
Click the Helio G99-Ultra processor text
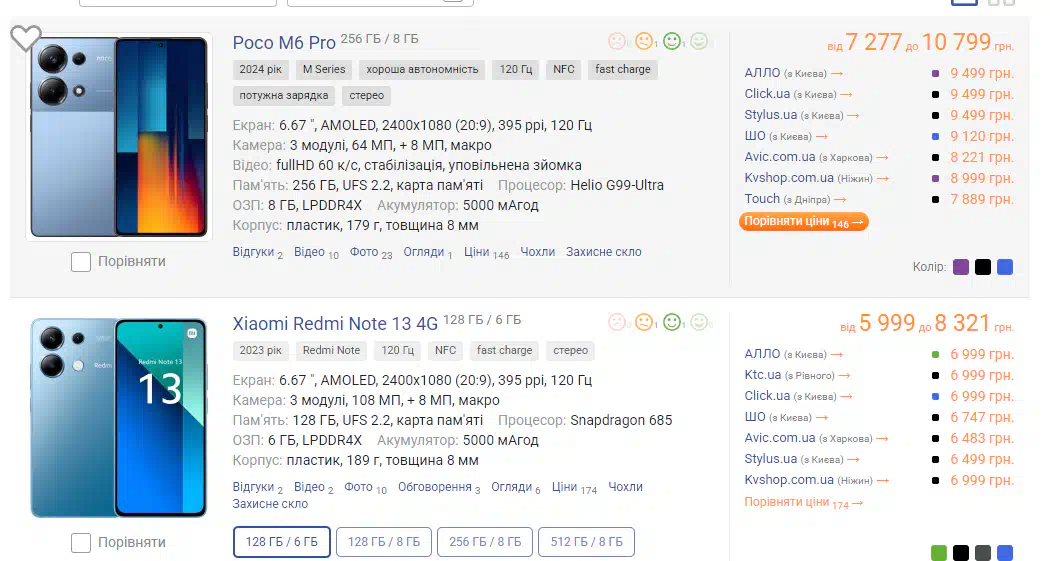tap(617, 185)
